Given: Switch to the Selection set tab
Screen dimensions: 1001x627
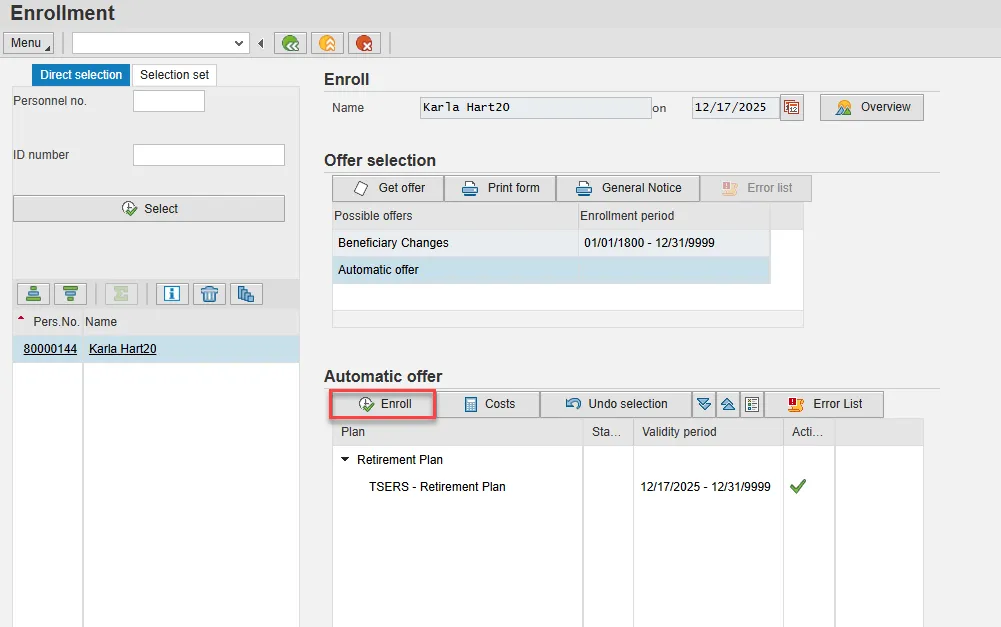Looking at the screenshot, I should 174,75.
